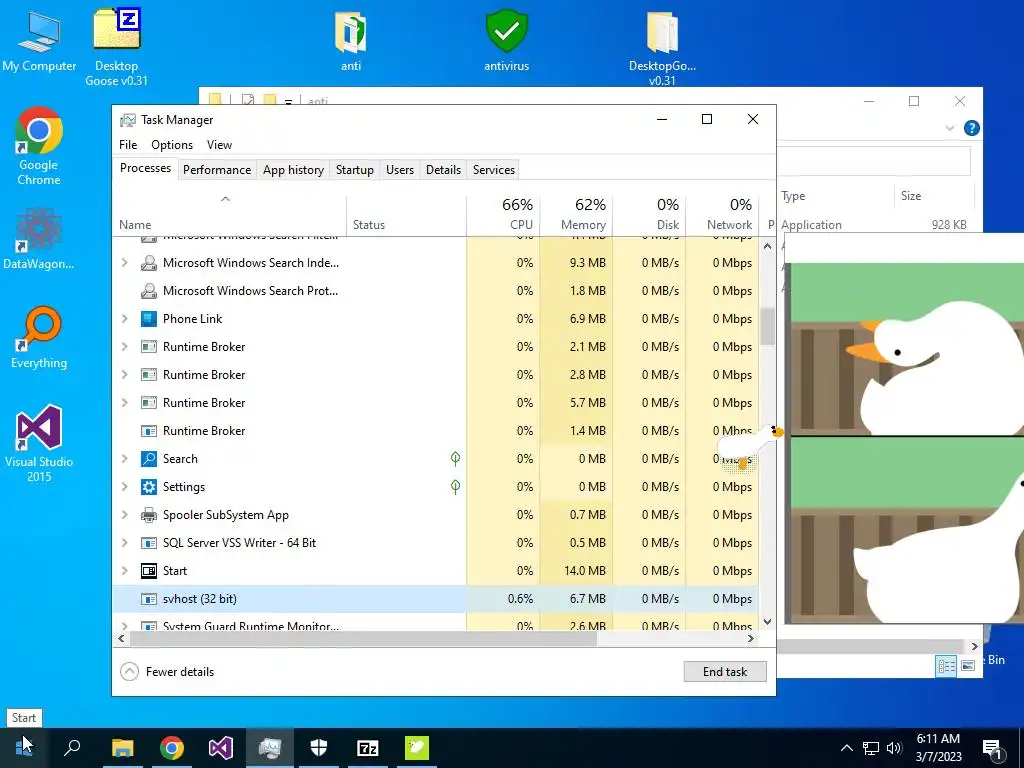
Task: Open antivirus shield desktop icon
Action: click(506, 40)
